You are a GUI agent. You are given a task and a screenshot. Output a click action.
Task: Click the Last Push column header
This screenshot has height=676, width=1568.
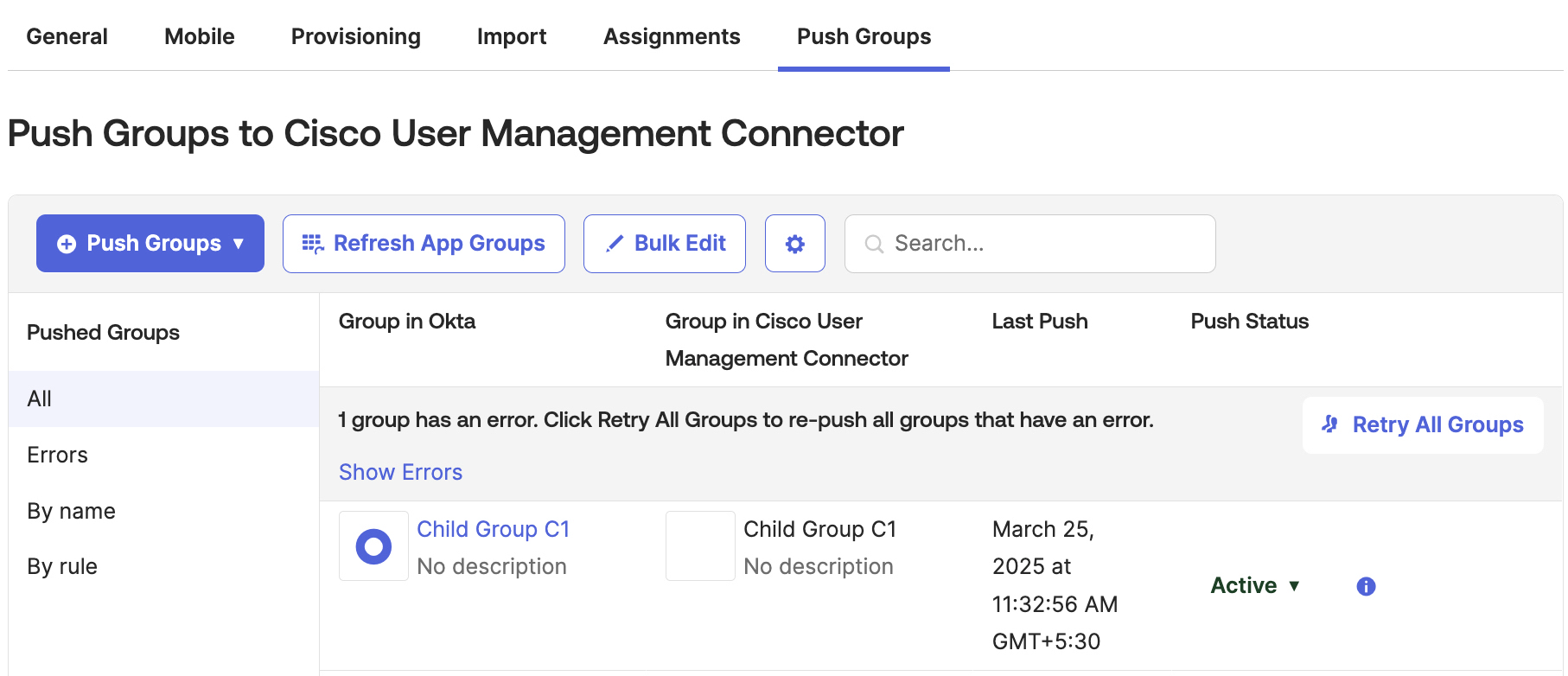click(x=1040, y=322)
